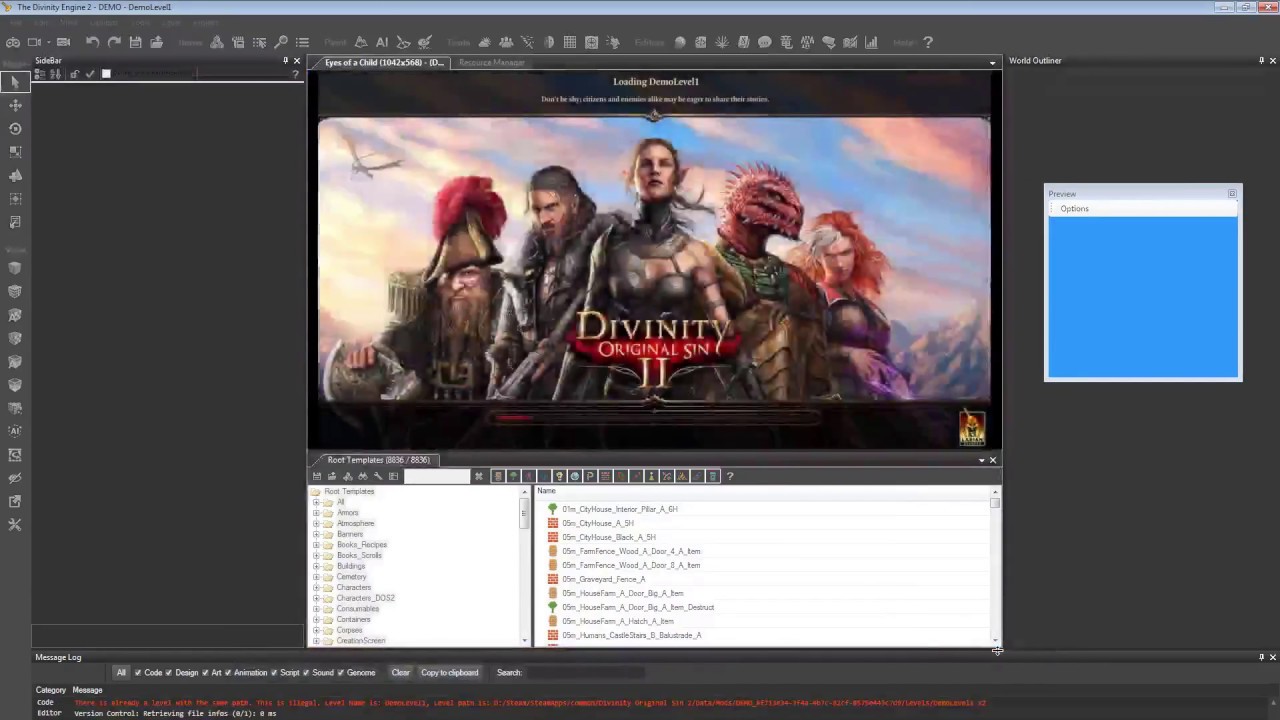Click the binoculars icon in the top toolbar

coord(12,42)
